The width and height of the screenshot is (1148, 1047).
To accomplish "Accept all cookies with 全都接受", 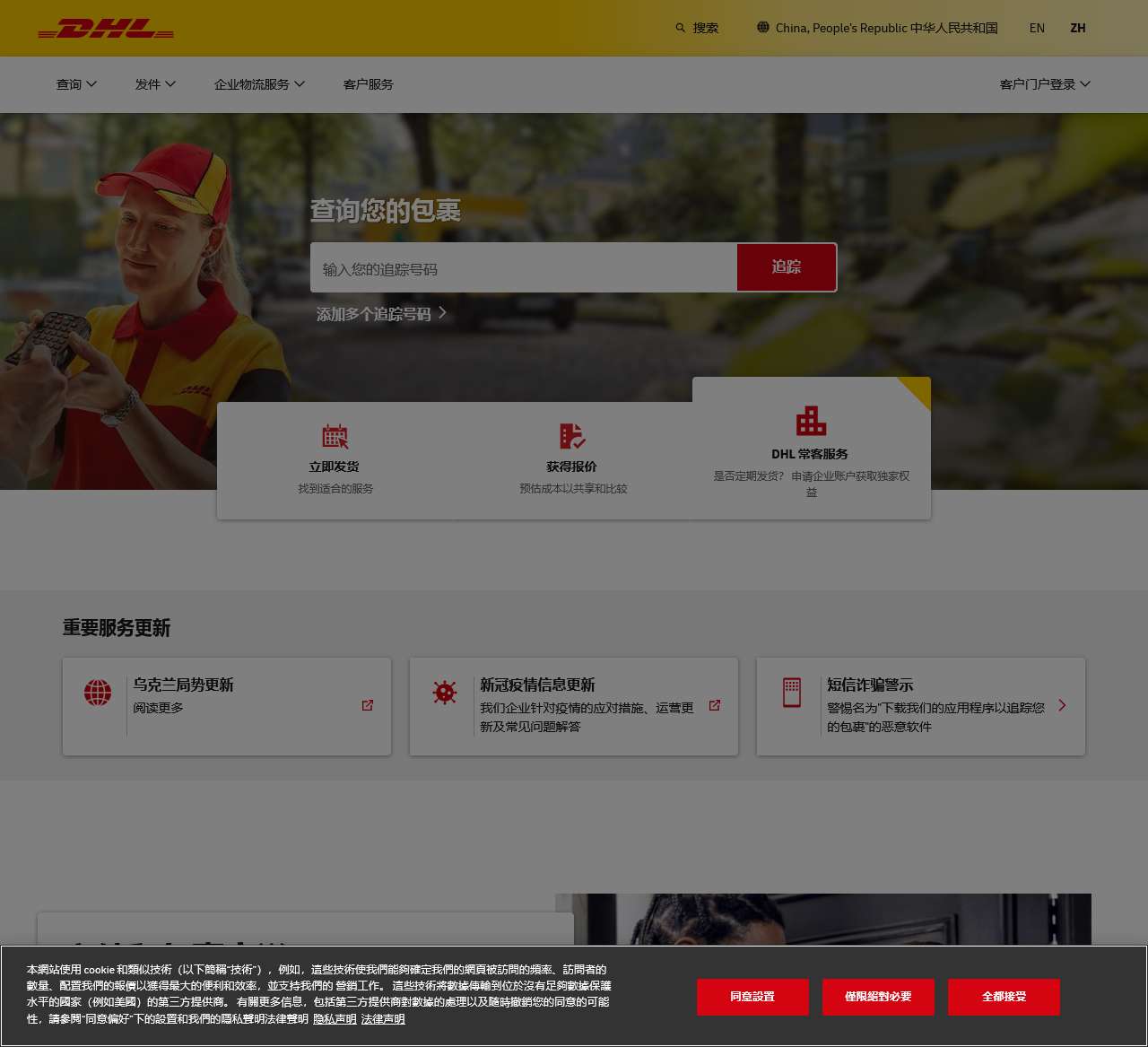I will [x=1004, y=997].
